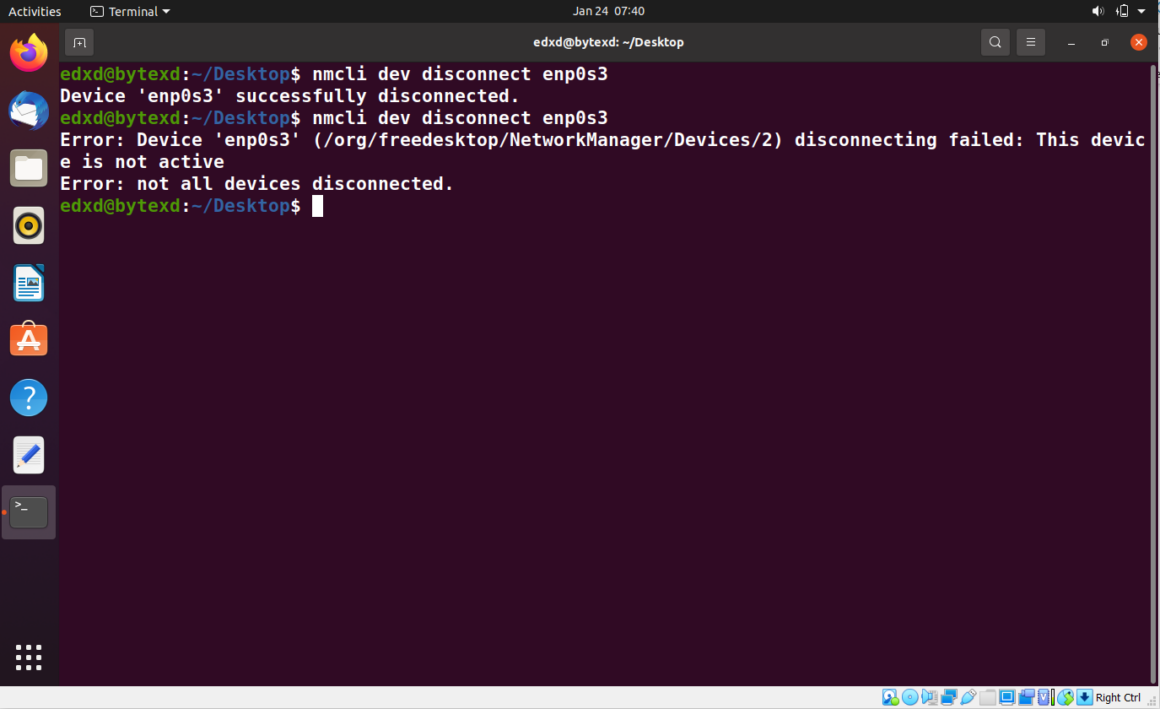Viewport: 1160px width, 709px height.
Task: Click the new tab button in the Terminal header
Action: pyautogui.click(x=78, y=42)
